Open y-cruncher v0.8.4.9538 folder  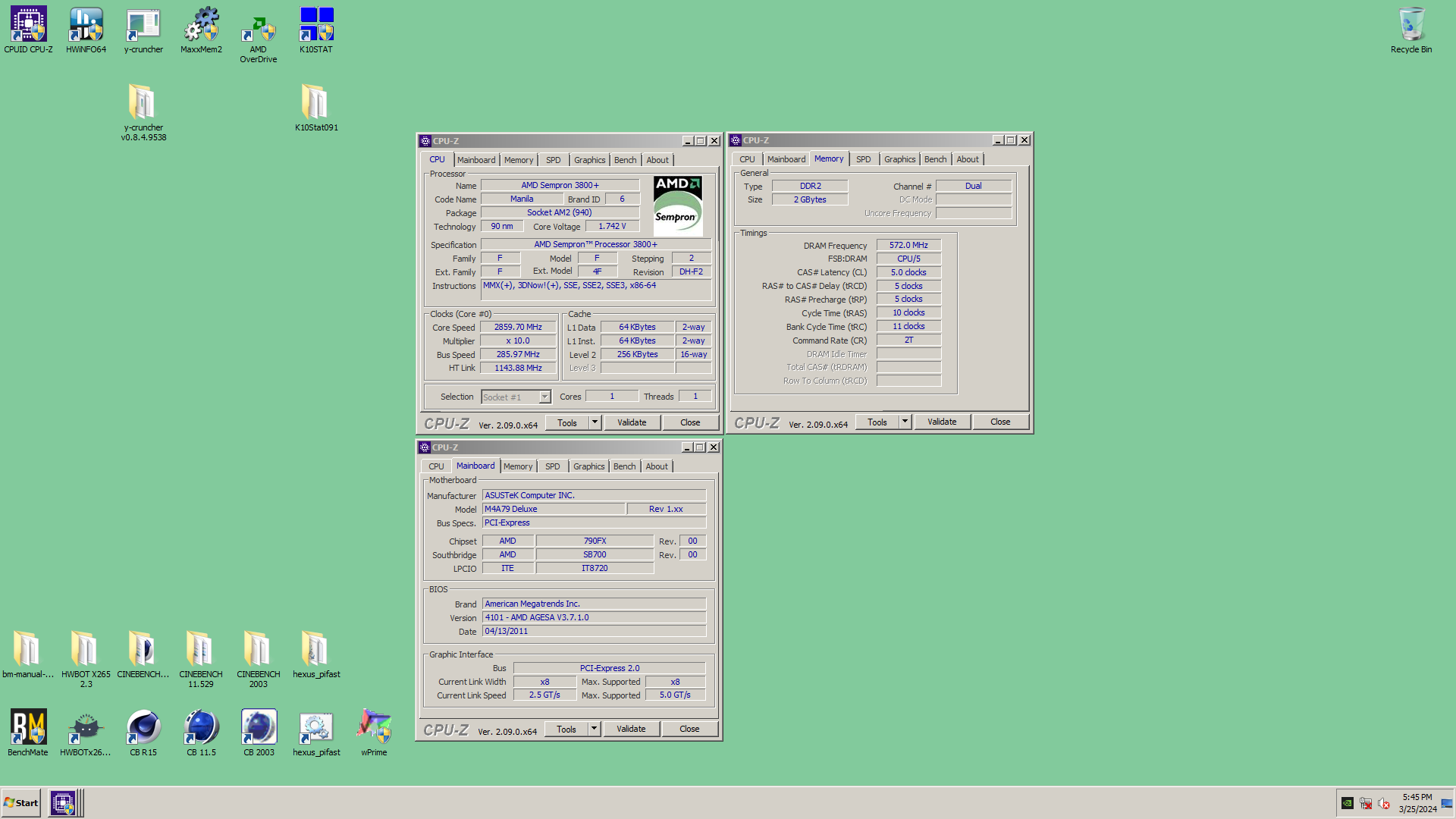click(x=143, y=112)
